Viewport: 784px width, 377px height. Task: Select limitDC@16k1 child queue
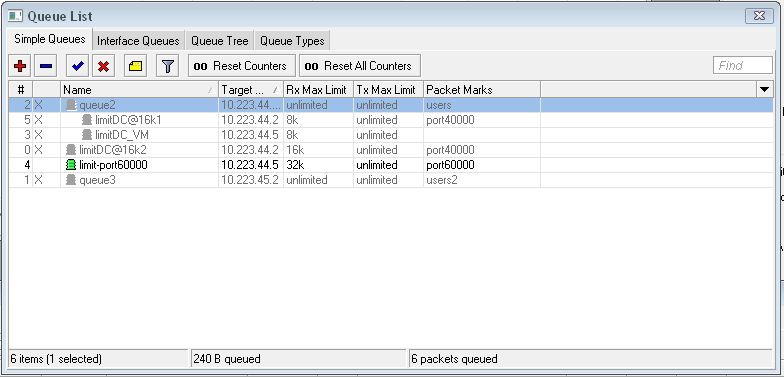tap(128, 120)
